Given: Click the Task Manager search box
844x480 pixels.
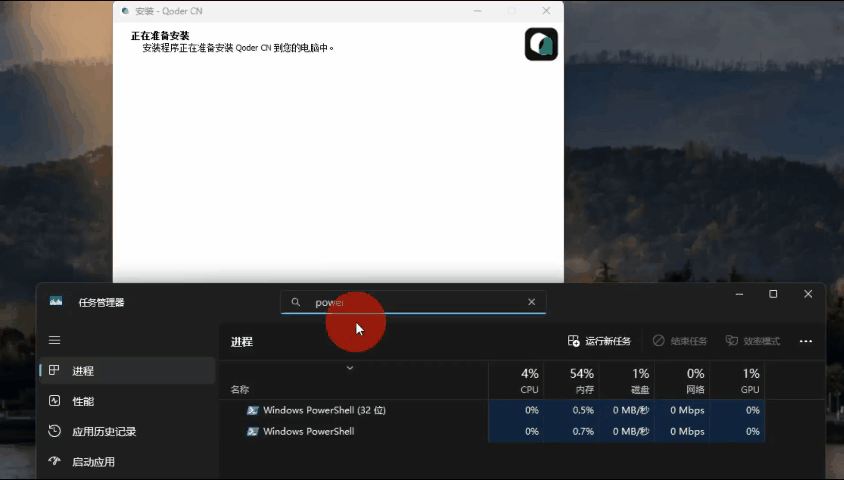Looking at the screenshot, I should [413, 302].
